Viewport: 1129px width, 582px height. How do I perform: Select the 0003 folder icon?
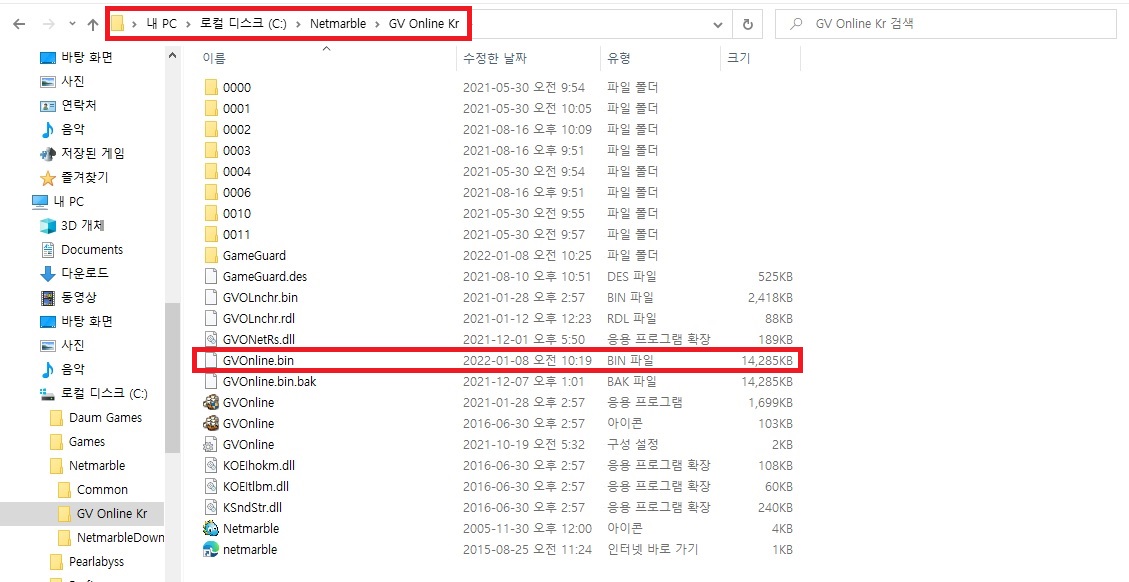[x=211, y=151]
